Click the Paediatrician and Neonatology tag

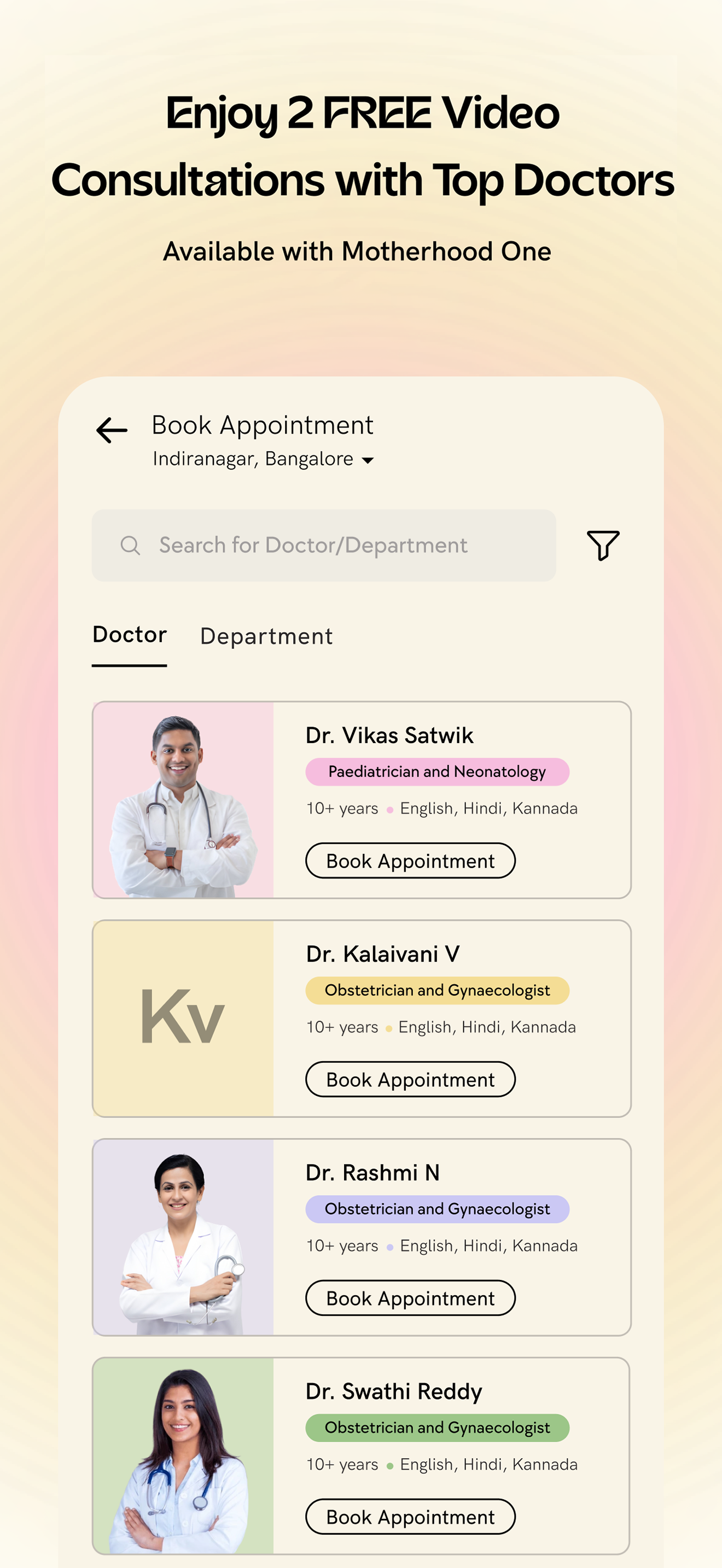[437, 772]
